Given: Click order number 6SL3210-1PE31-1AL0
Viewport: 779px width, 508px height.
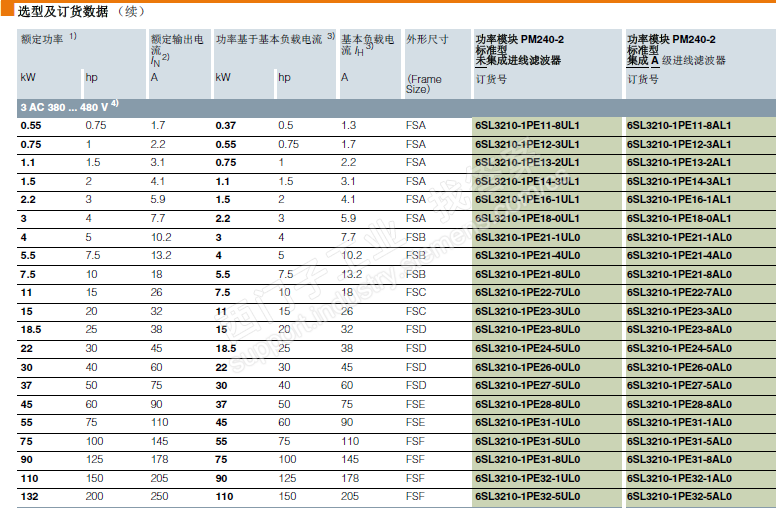Looking at the screenshot, I should 679,423.
